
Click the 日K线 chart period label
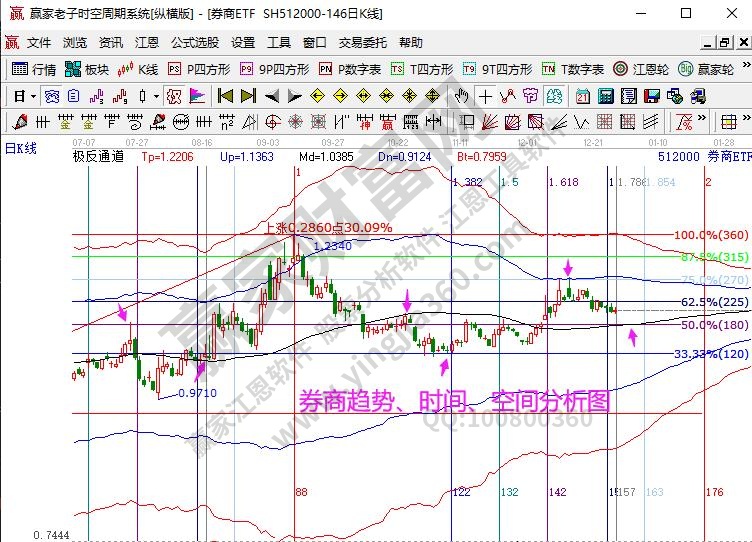[20, 148]
